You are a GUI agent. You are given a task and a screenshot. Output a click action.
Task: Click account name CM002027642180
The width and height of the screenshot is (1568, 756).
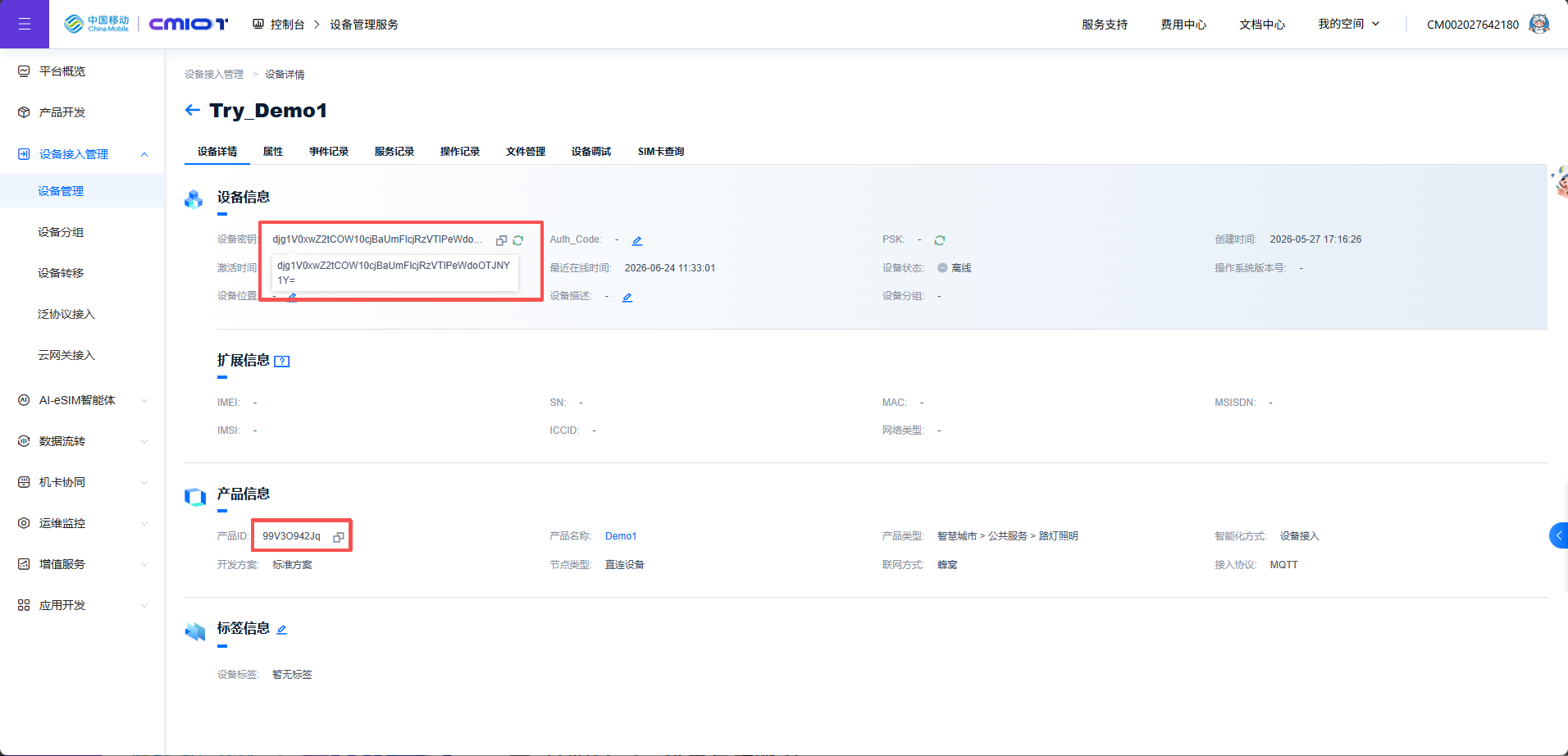click(1473, 25)
